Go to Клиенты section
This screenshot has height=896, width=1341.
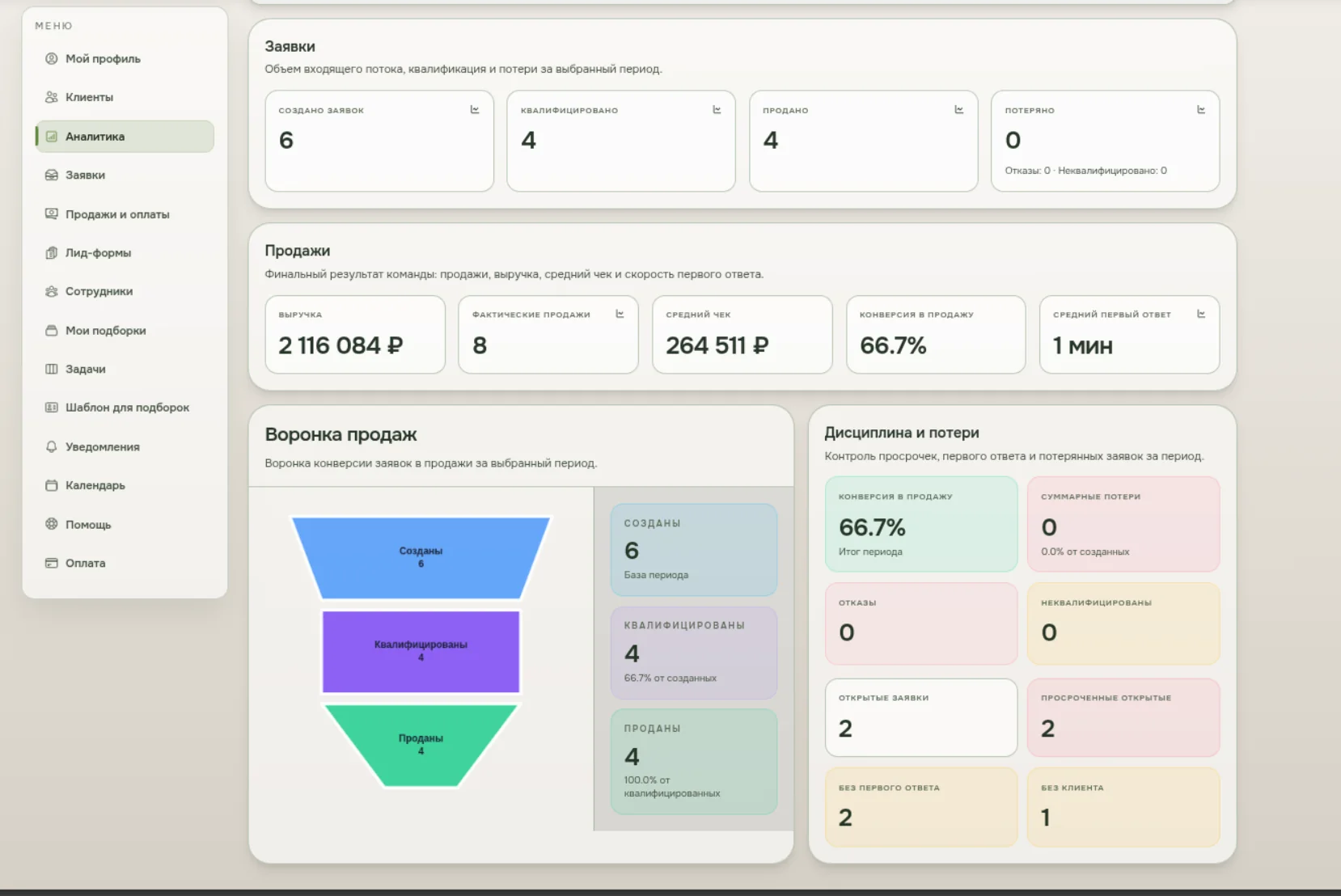pos(125,97)
